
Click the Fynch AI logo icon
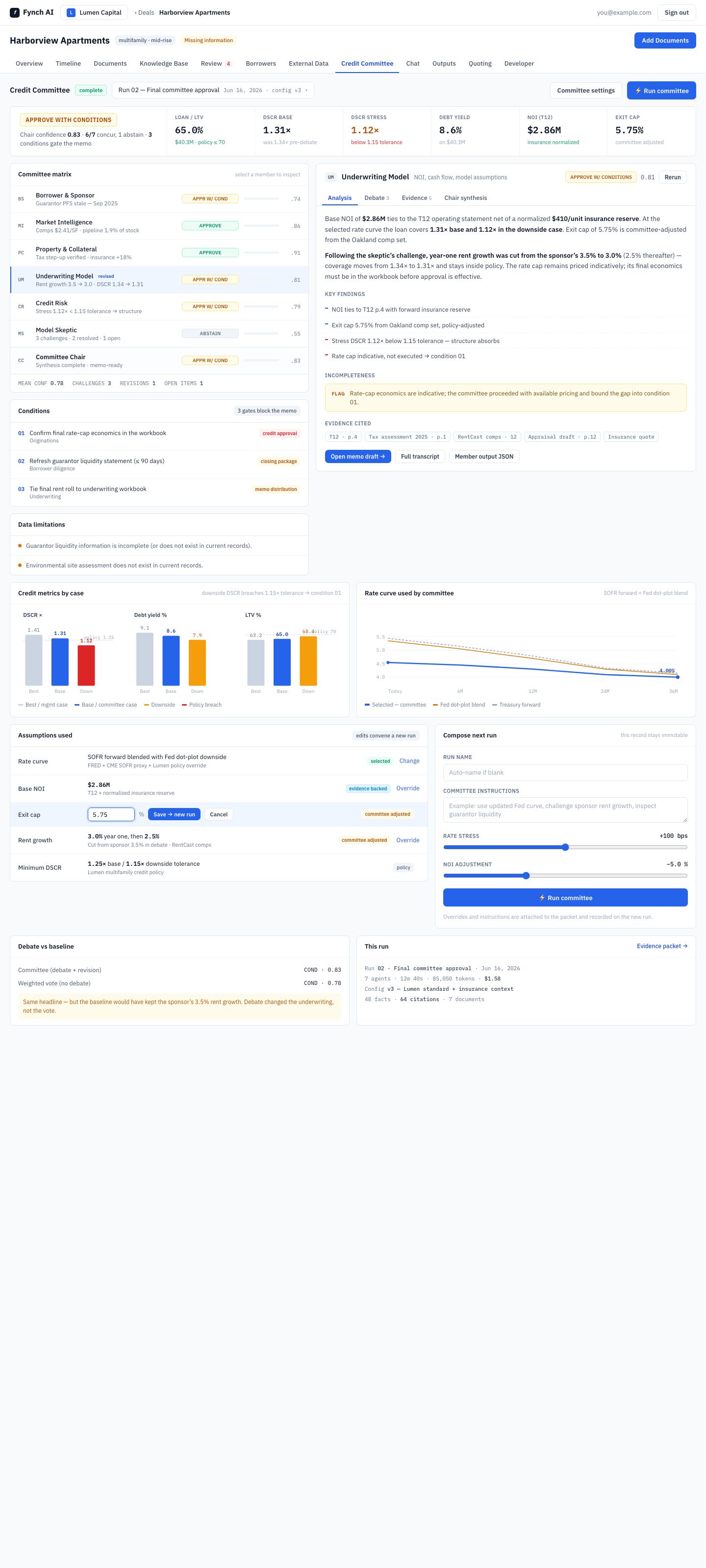coord(15,12)
